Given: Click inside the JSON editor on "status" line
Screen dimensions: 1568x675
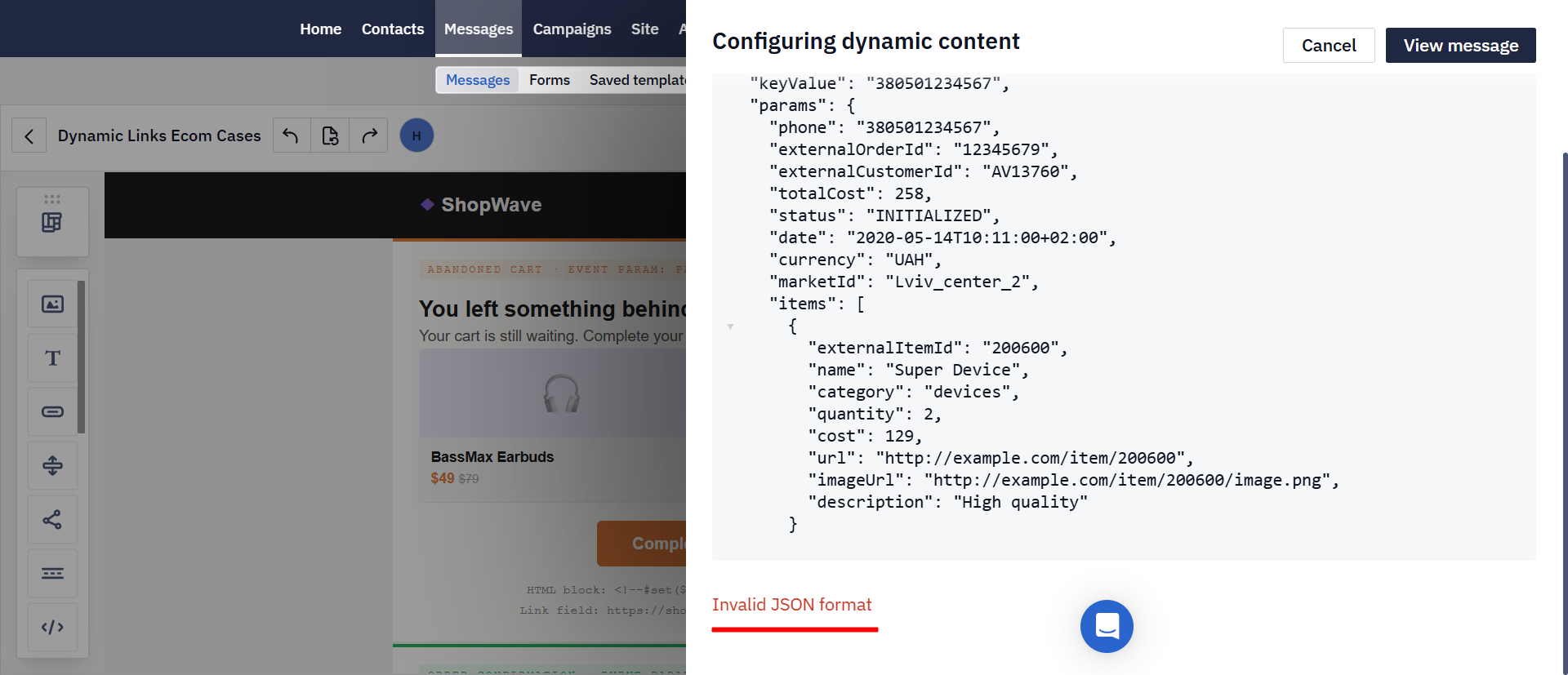Looking at the screenshot, I should [x=884, y=215].
